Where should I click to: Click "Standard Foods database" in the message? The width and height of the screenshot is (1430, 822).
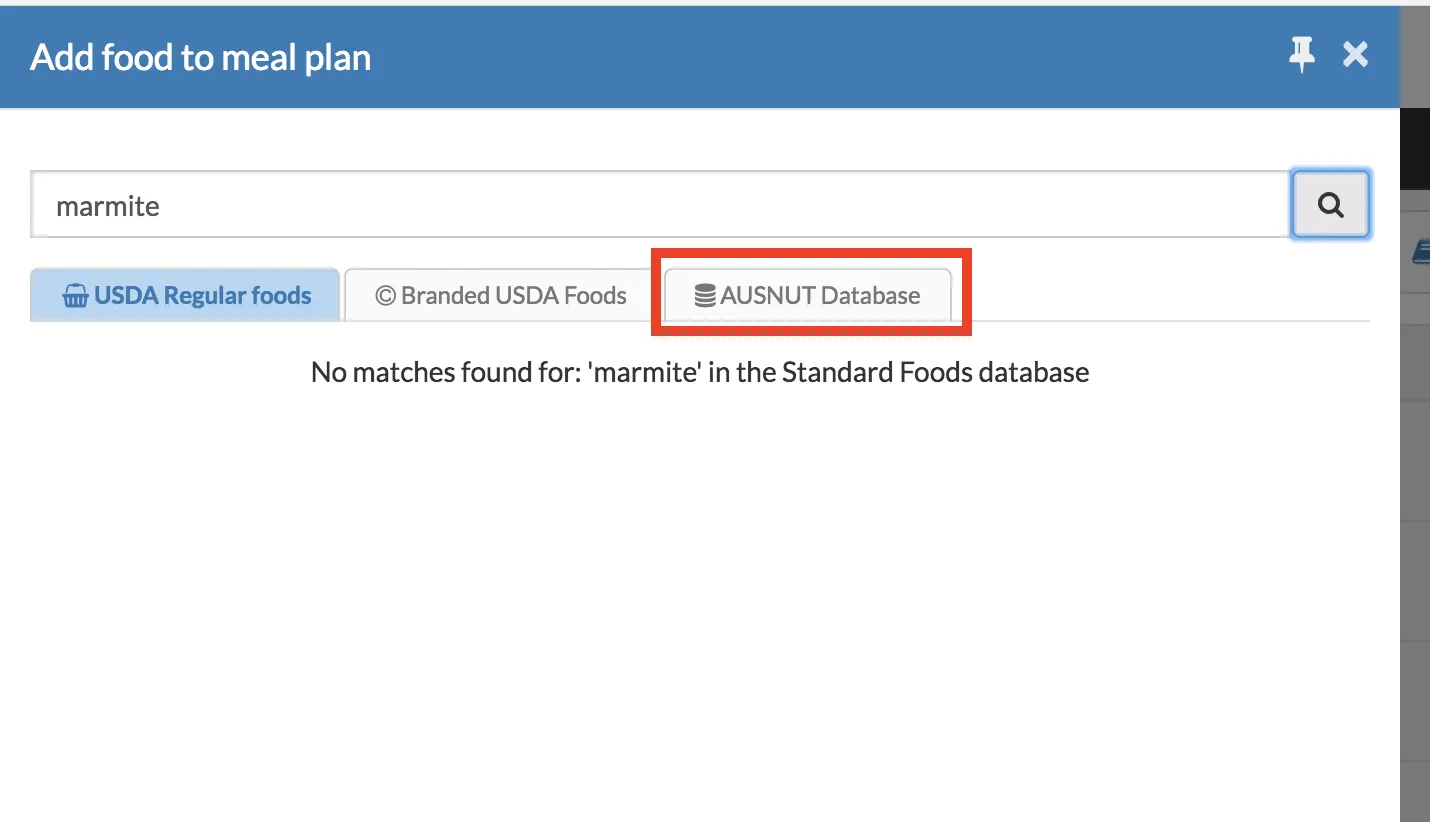[935, 373]
